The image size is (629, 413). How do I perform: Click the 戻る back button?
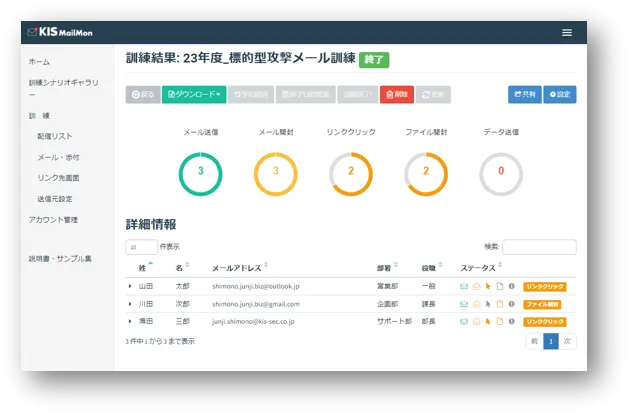tap(143, 95)
